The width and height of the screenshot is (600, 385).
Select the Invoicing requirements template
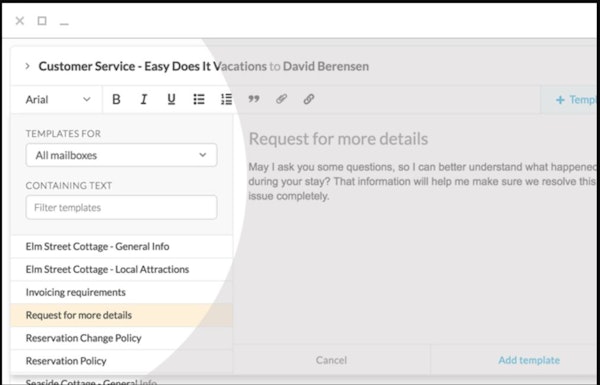coord(122,292)
